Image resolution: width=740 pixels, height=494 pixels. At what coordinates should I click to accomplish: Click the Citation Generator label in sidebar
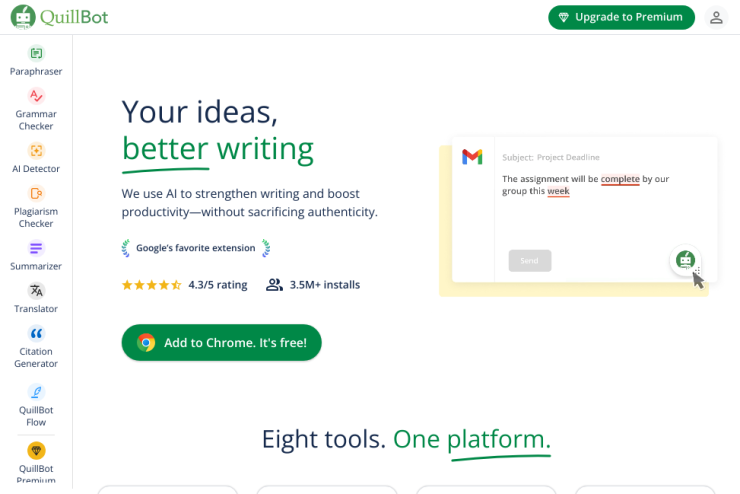(36, 358)
